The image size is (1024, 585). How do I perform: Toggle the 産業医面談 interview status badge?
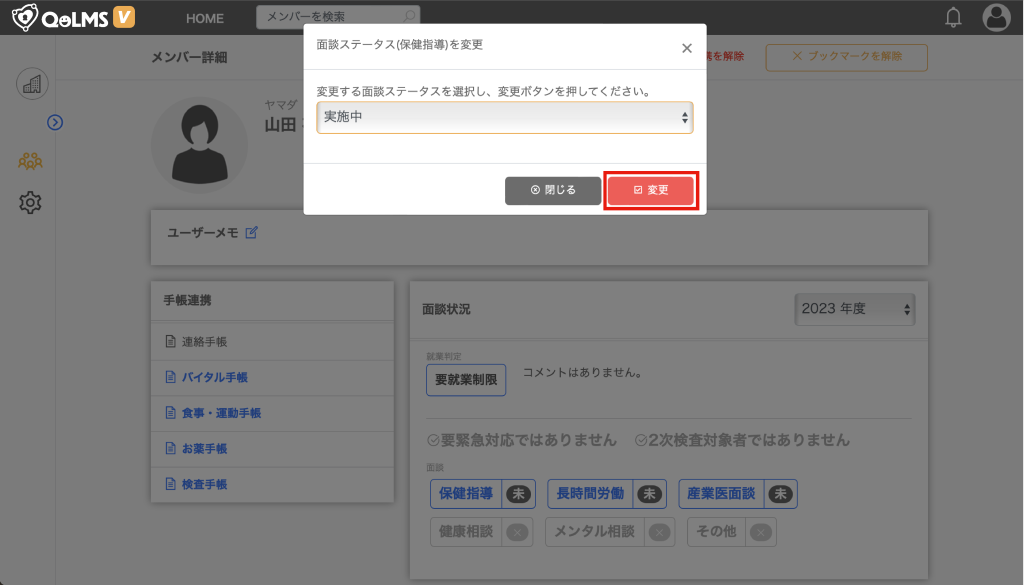[737, 493]
